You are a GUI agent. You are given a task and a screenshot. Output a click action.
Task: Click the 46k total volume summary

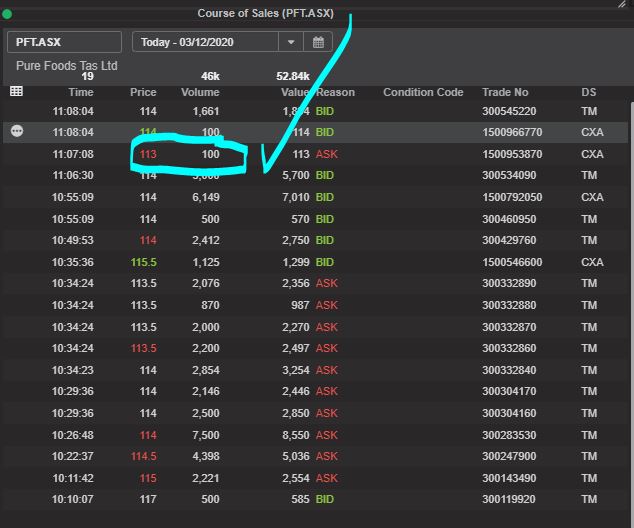click(210, 76)
